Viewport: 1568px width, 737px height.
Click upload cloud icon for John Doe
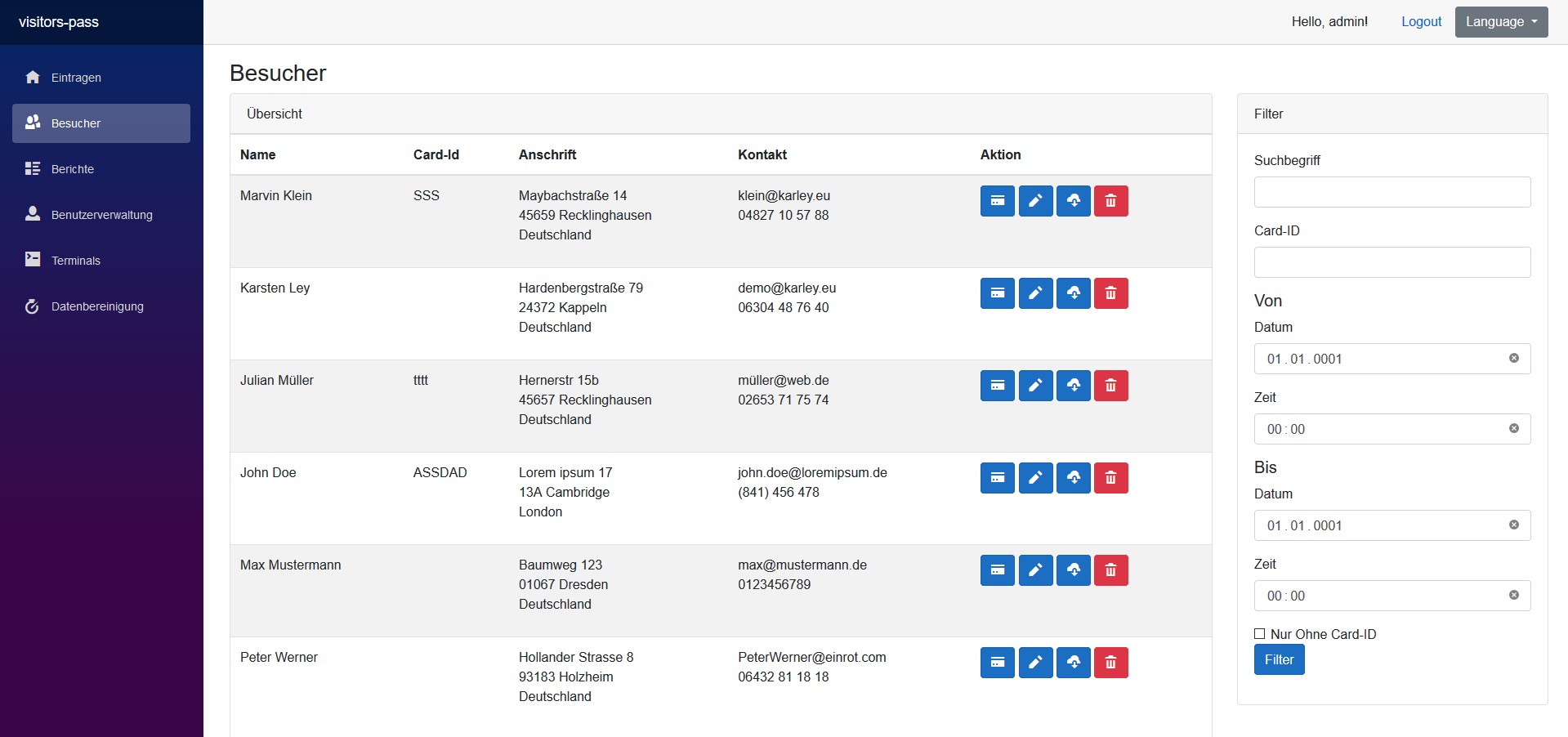click(1074, 478)
